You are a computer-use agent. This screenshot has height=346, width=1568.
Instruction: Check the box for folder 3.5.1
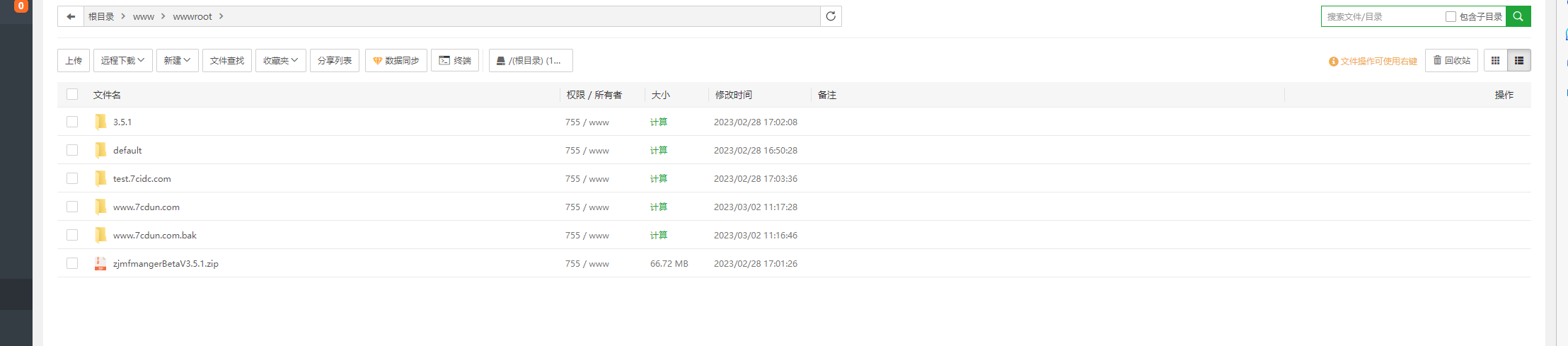pos(72,122)
